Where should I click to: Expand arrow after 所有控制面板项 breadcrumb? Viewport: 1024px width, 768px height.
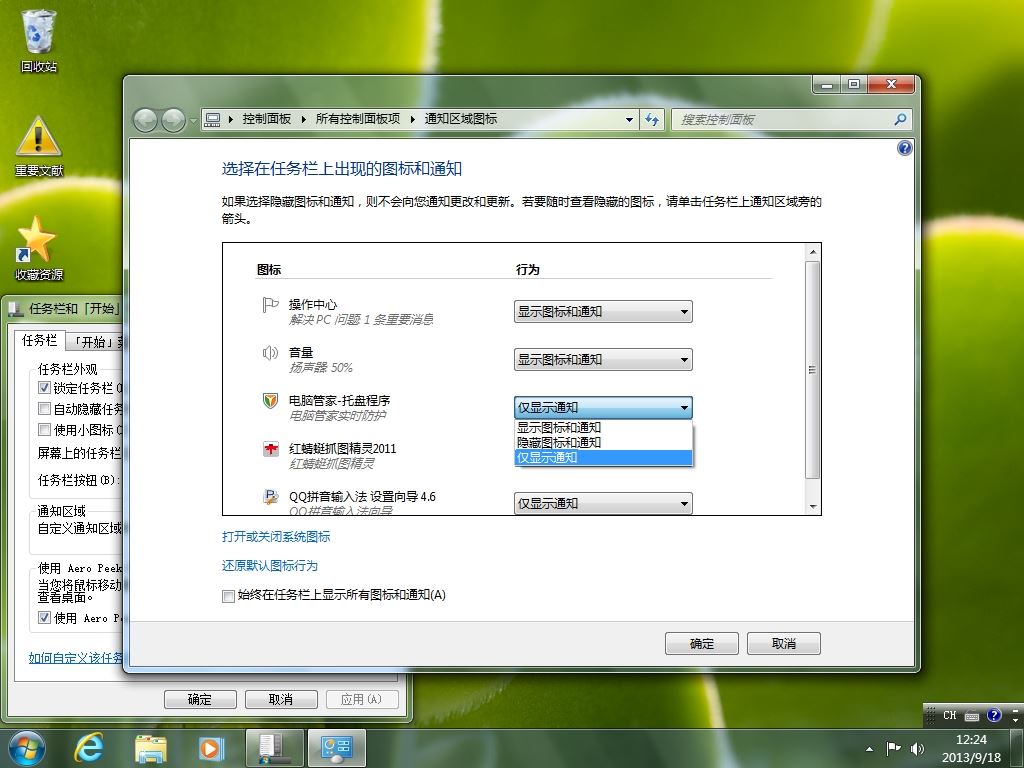point(413,119)
